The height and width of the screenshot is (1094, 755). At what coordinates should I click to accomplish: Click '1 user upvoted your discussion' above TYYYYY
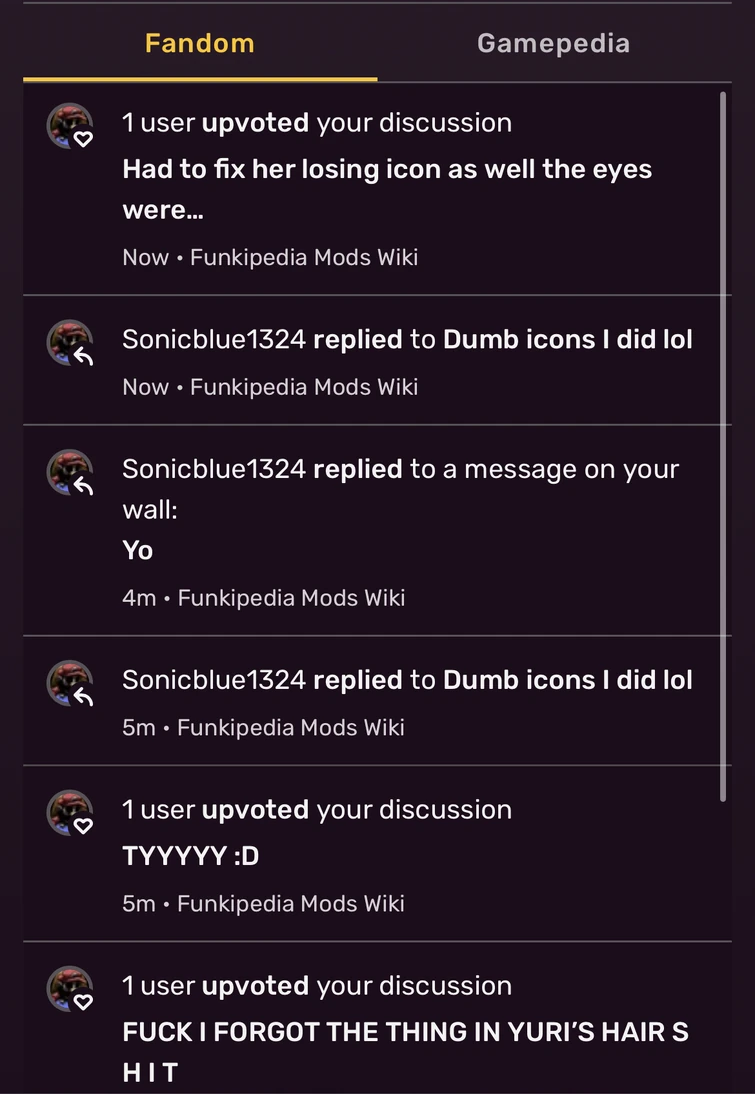pyautogui.click(x=317, y=810)
